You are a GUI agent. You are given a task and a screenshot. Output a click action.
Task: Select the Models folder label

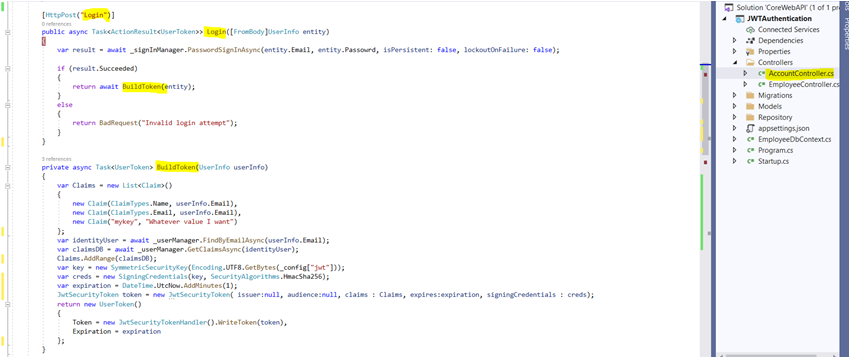point(770,106)
